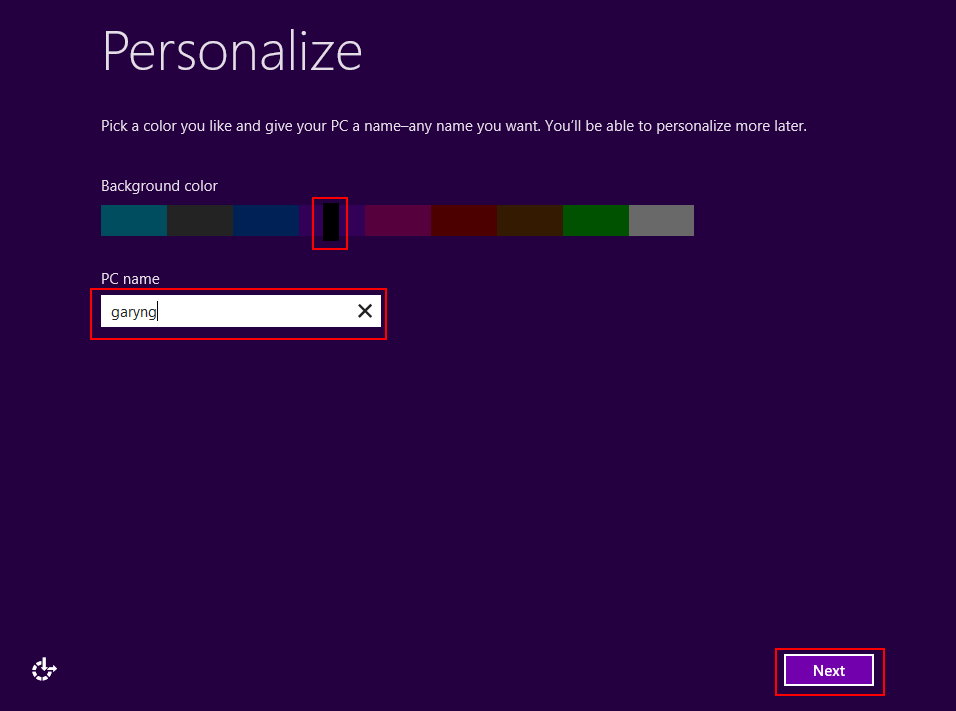Click the Next button
The image size is (956, 711).
tap(829, 670)
